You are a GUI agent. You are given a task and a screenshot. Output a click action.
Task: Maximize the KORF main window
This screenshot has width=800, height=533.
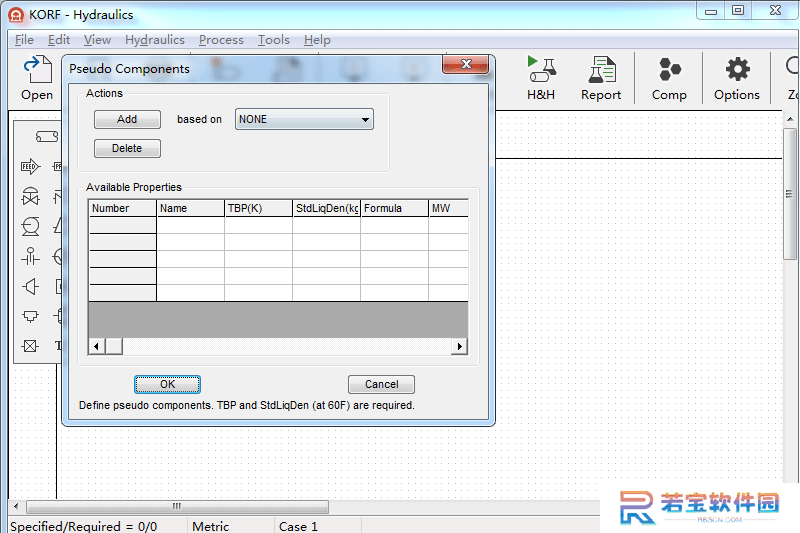[x=738, y=11]
